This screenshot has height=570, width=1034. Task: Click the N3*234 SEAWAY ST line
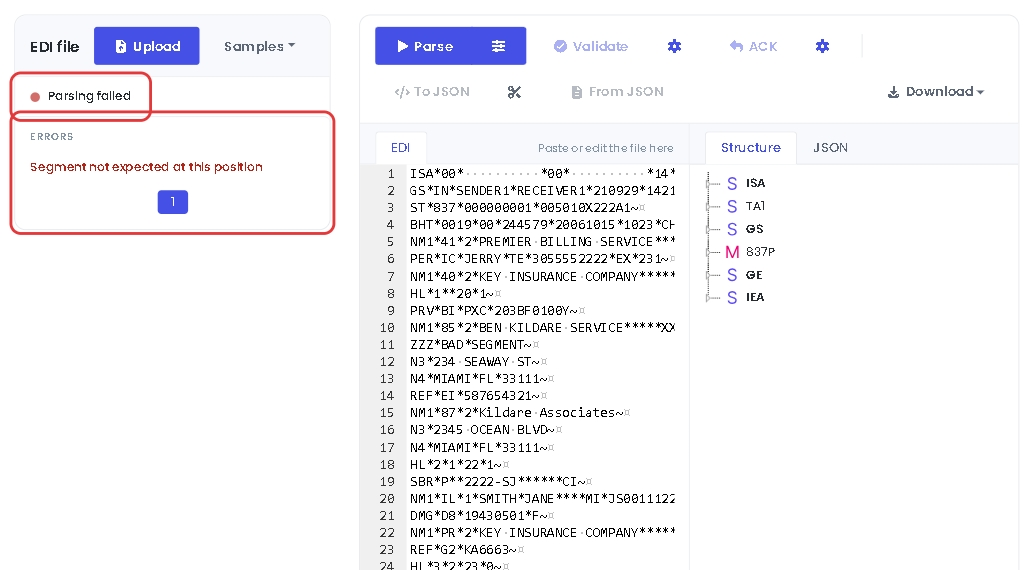click(478, 362)
